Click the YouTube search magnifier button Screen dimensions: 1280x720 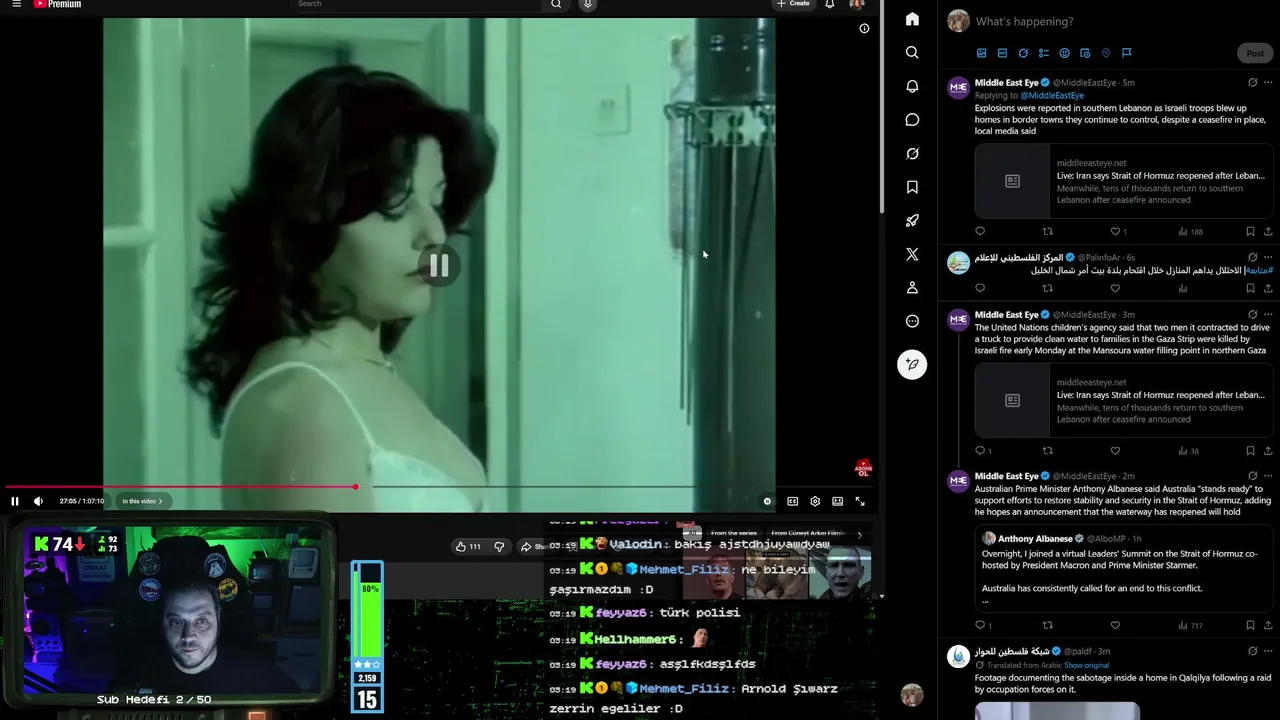(x=556, y=4)
